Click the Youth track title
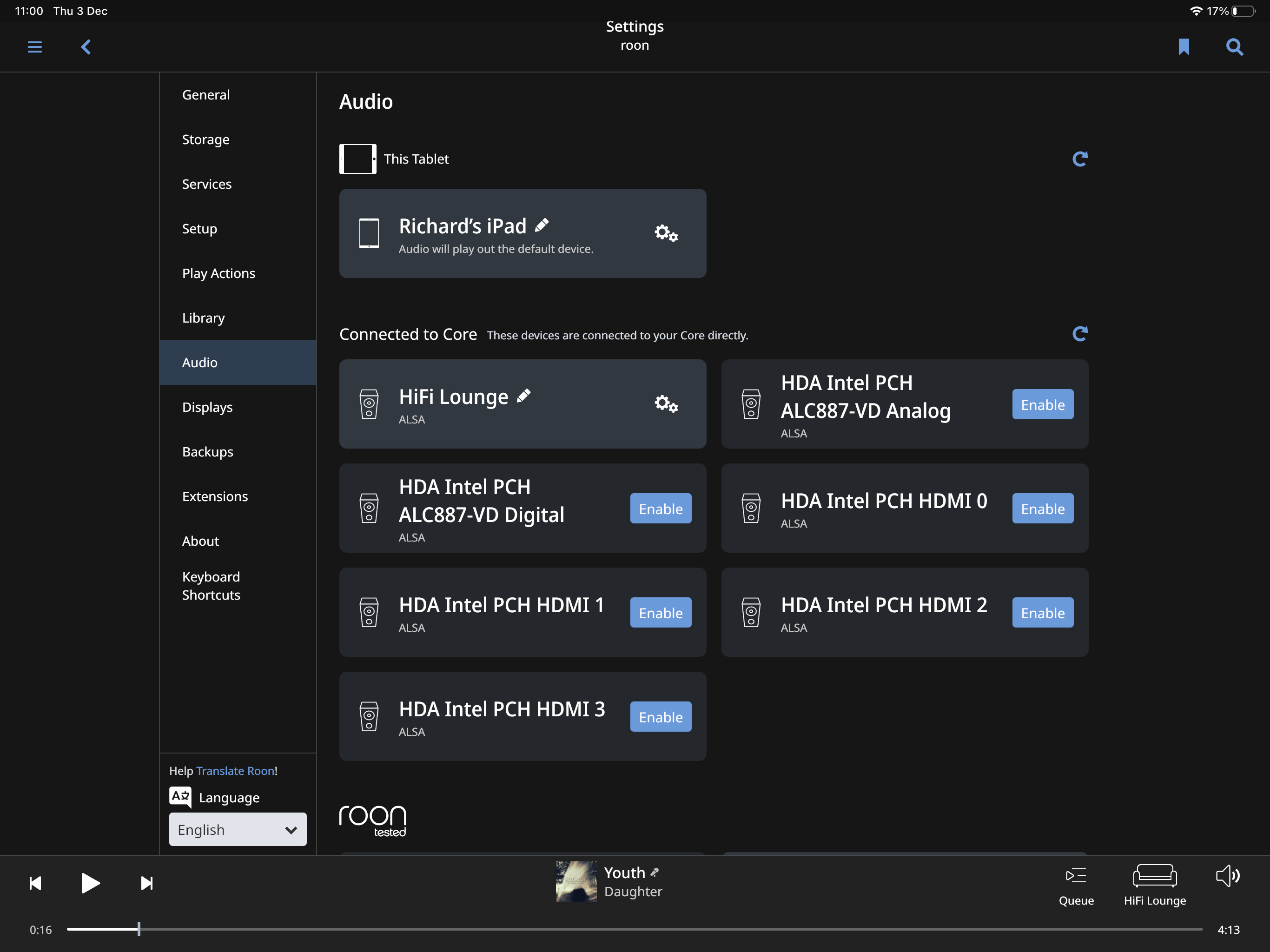The width and height of the screenshot is (1270, 952). tap(624, 873)
